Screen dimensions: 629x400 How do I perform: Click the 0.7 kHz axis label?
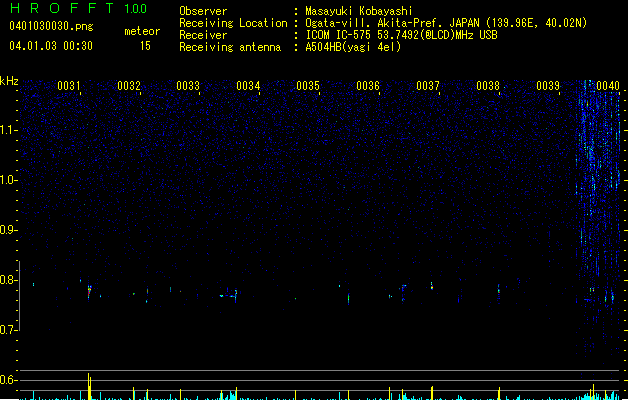pyautogui.click(x=8, y=330)
